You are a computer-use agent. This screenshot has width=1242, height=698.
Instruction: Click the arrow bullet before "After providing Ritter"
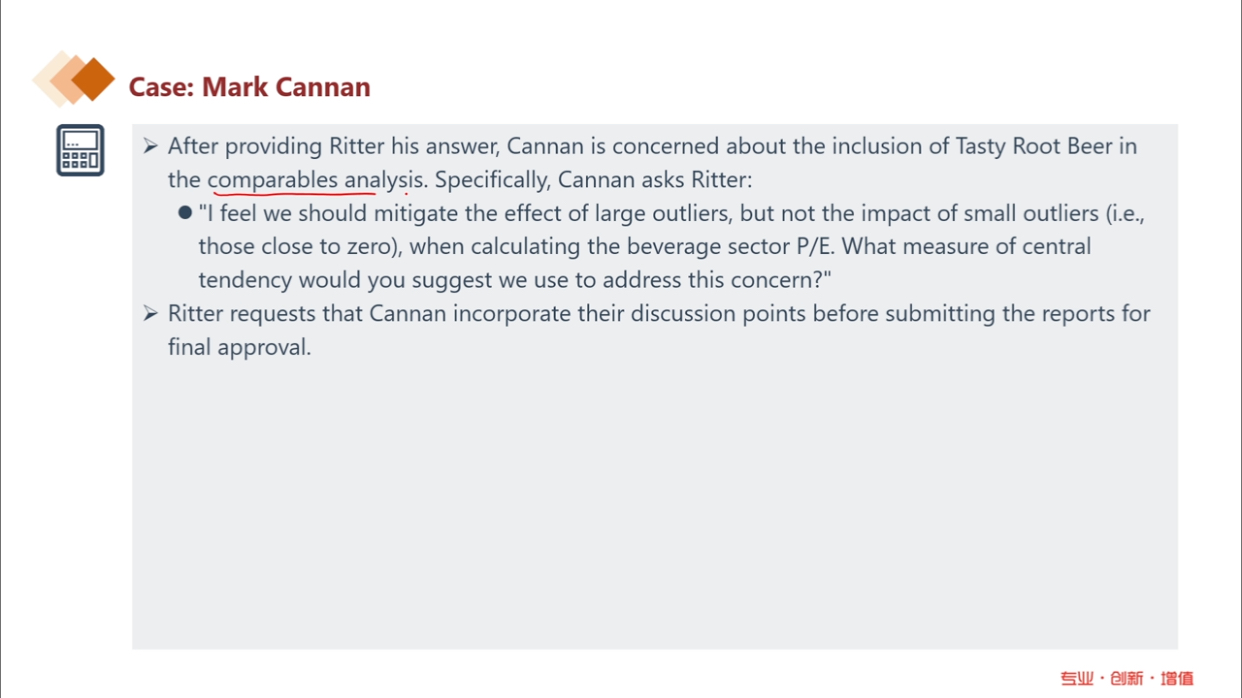[150, 146]
